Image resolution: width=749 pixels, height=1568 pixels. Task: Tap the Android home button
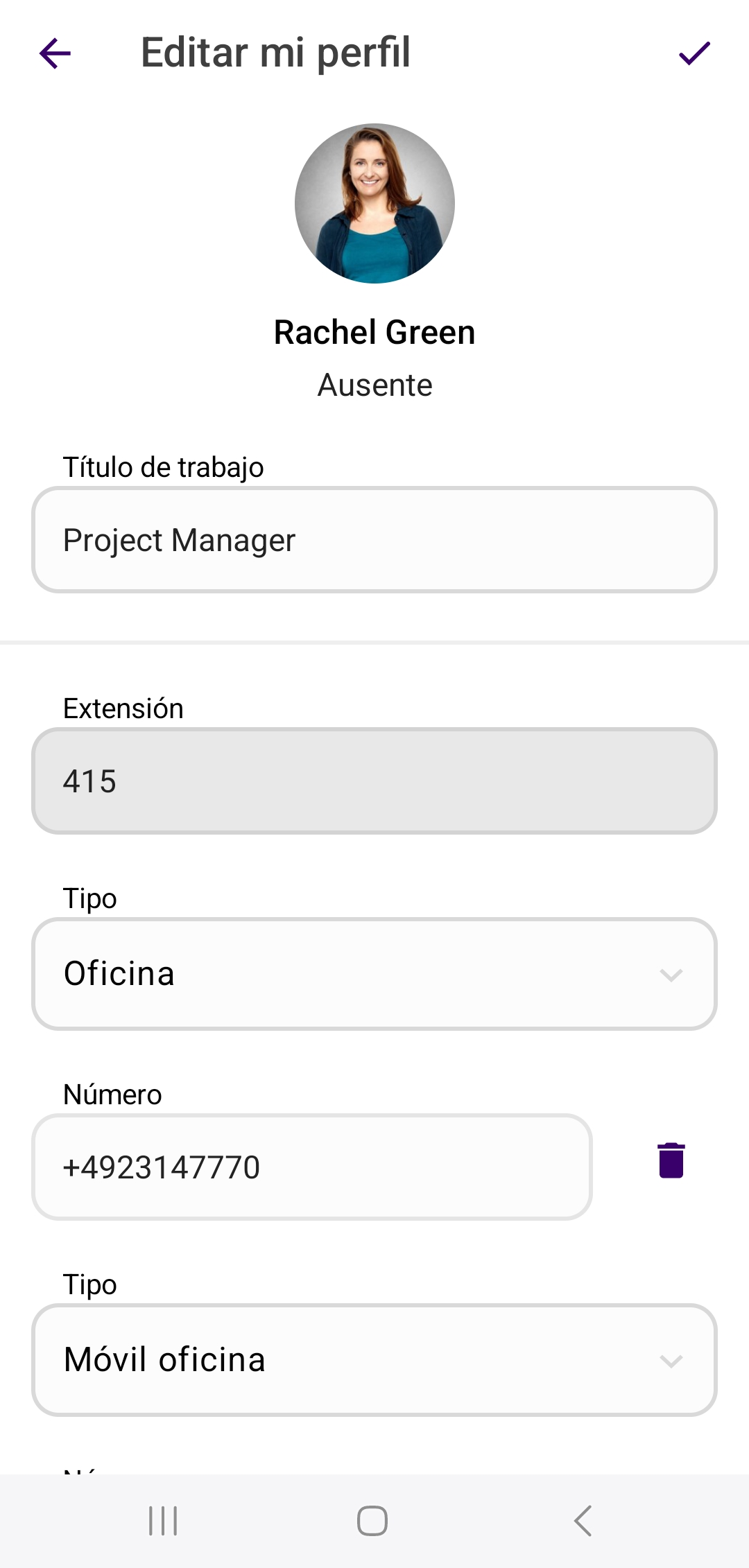[372, 1521]
